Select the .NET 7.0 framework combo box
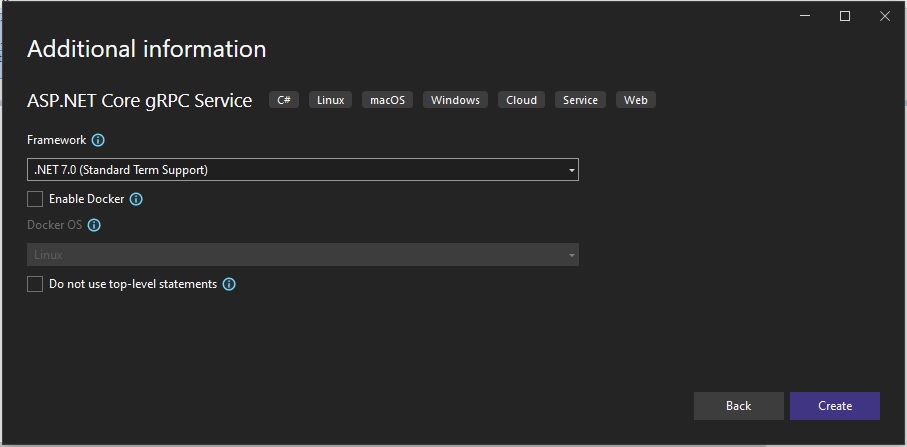 [x=303, y=169]
